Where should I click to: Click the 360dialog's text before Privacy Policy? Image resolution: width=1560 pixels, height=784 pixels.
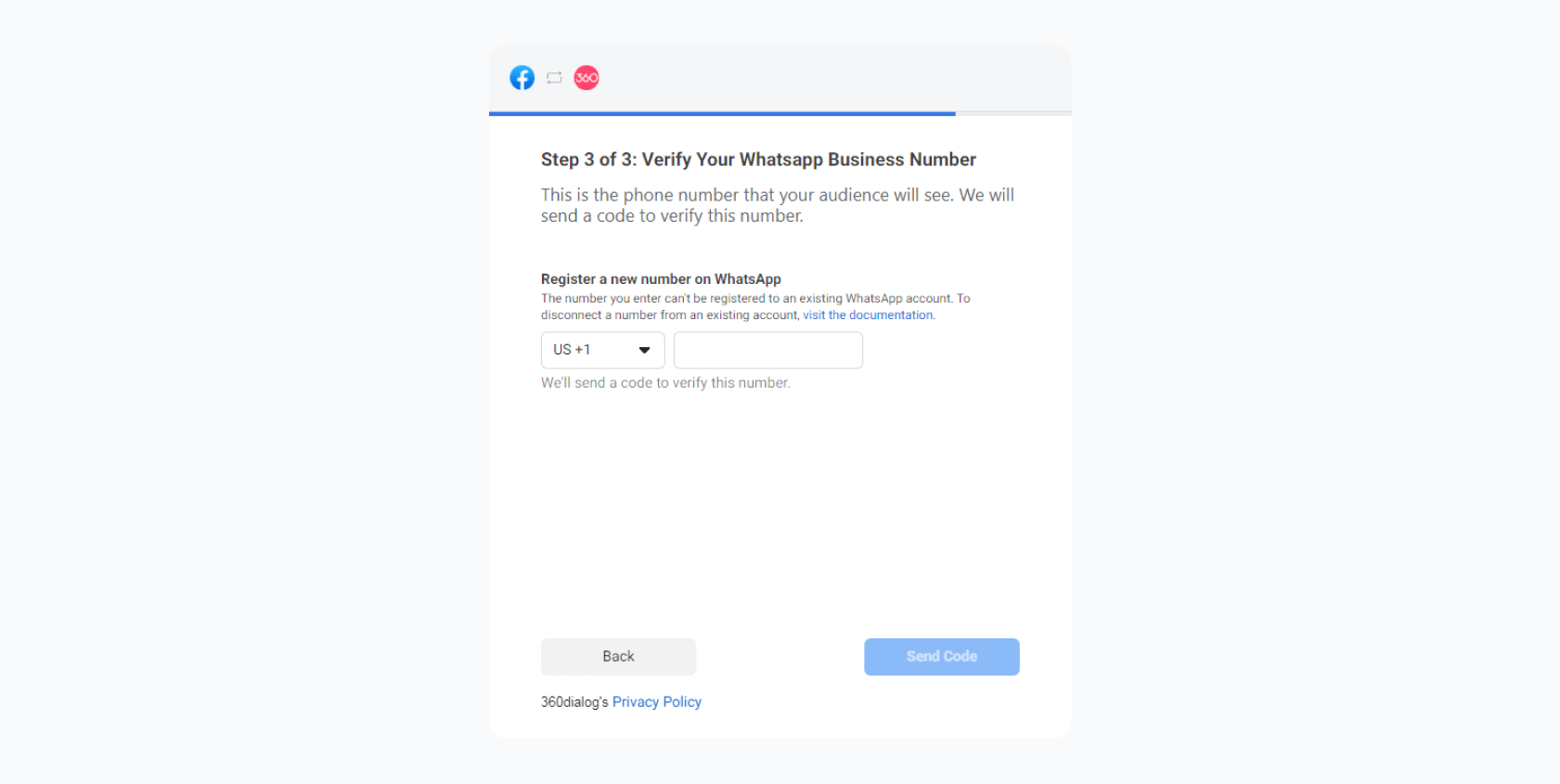pos(574,702)
